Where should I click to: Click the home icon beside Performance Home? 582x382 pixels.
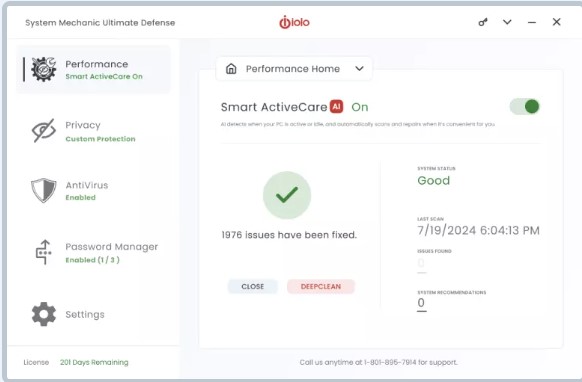click(x=231, y=69)
